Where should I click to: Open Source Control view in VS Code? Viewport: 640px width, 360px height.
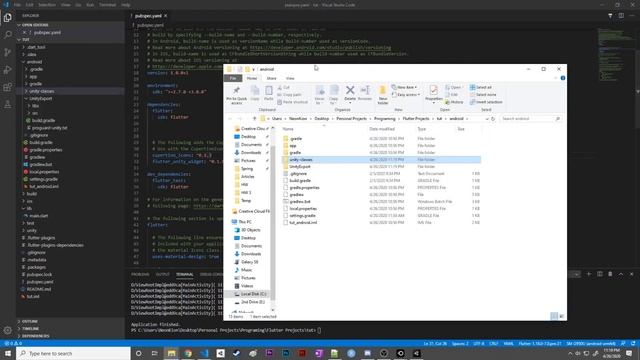point(8,52)
